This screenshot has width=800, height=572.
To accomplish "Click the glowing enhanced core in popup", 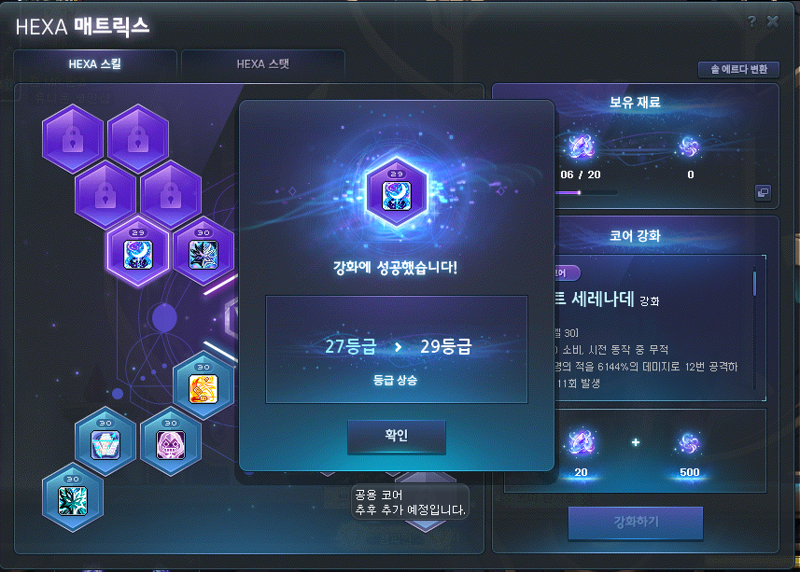I will pyautogui.click(x=396, y=193).
